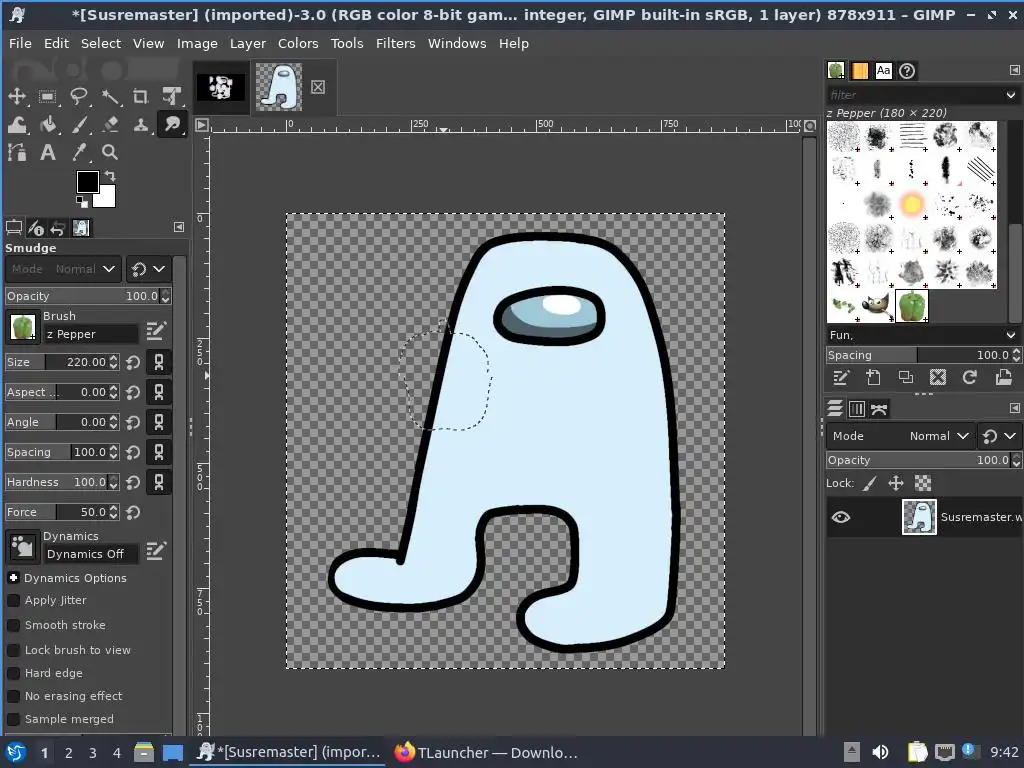Duplicate the selected brush
1024x768 pixels.
pyautogui.click(x=905, y=377)
